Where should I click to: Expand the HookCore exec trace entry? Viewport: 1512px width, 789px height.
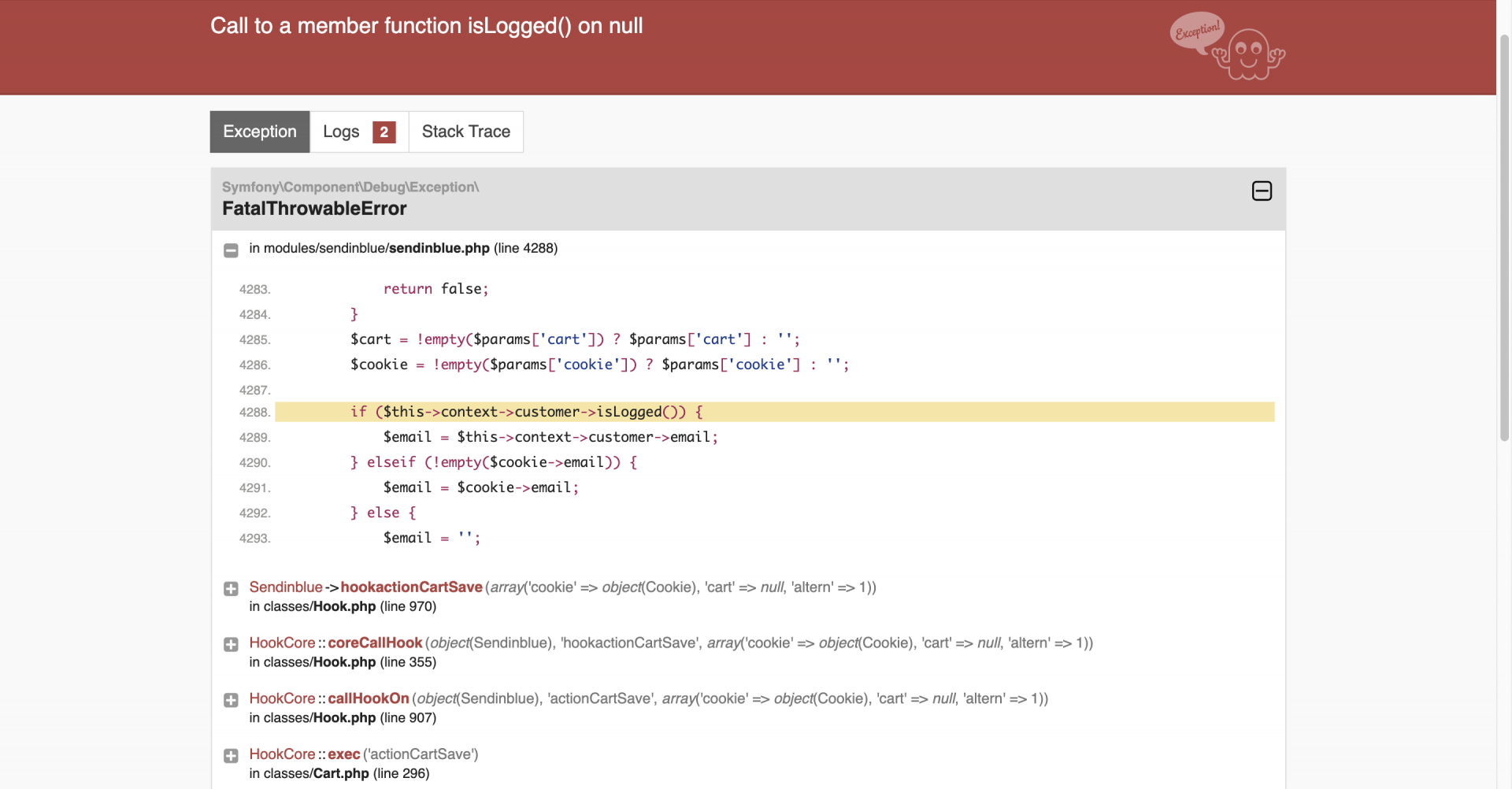point(231,756)
